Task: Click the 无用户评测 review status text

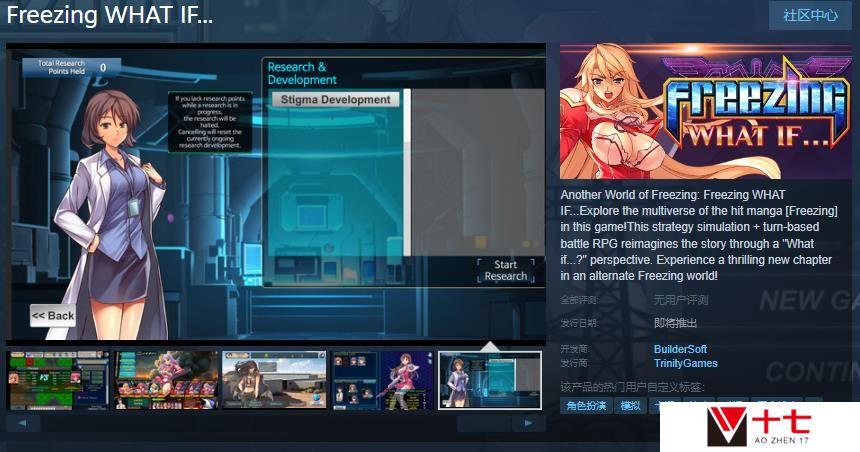Action: 681,300
